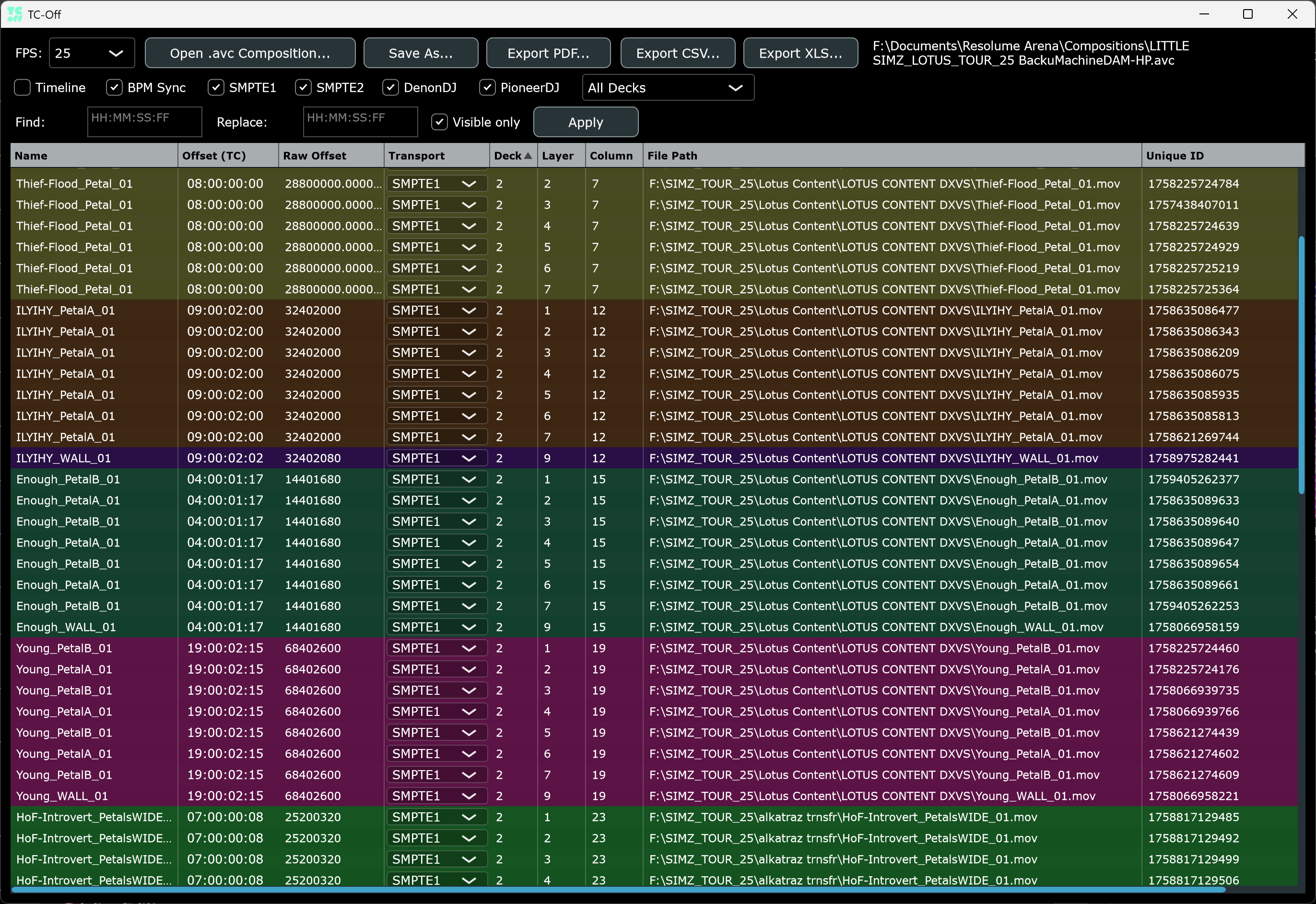Open the FPS 25 dropdown

point(92,53)
